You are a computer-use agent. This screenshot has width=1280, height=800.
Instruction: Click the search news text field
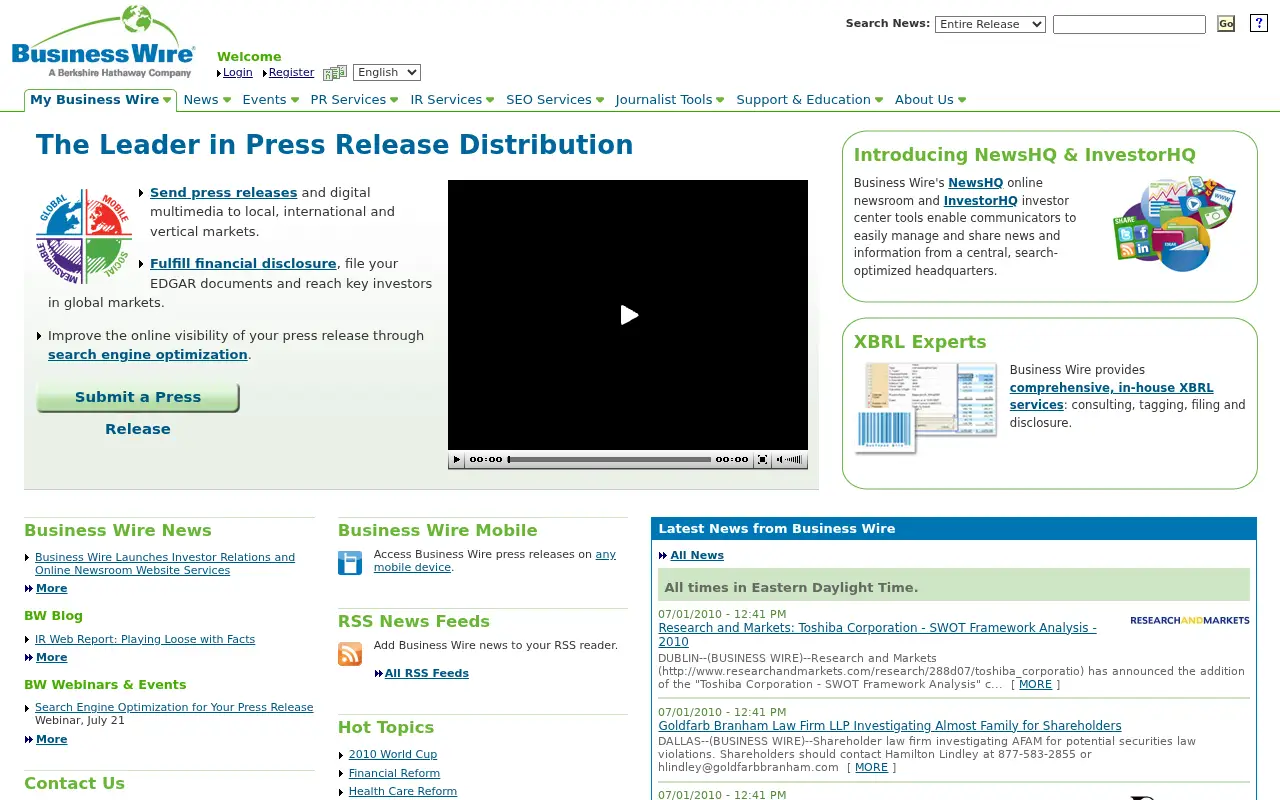coord(1129,24)
